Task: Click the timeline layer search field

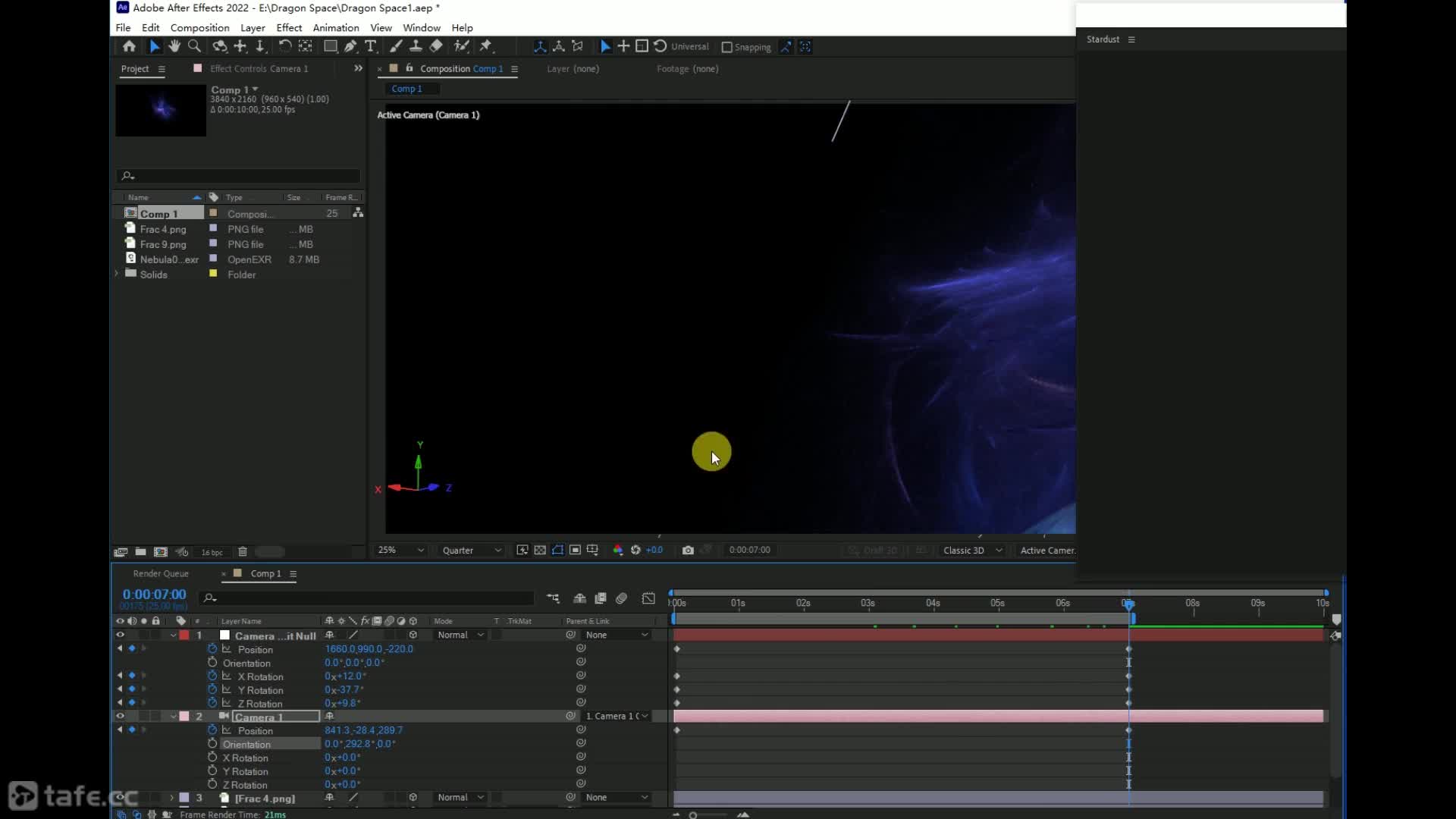Action: click(366, 598)
